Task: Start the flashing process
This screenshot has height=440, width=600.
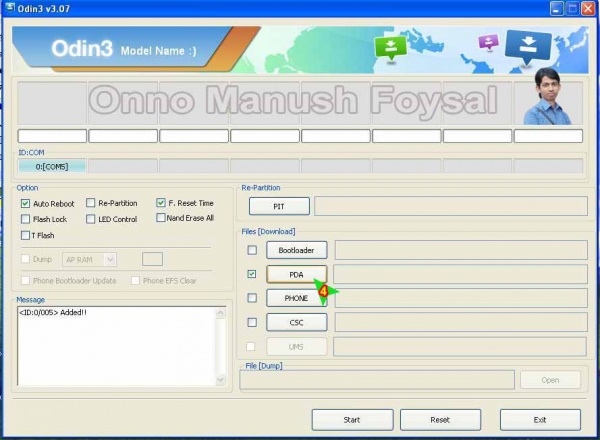Action: [352, 420]
